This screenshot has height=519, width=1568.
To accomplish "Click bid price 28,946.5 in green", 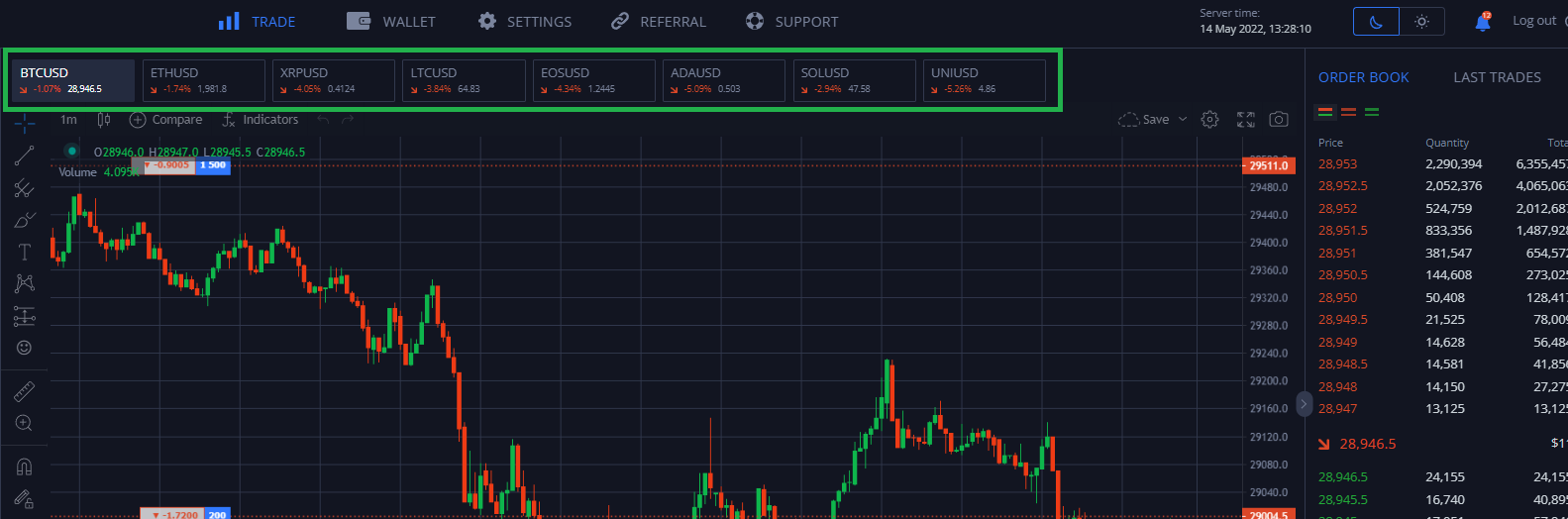I will point(1342,476).
